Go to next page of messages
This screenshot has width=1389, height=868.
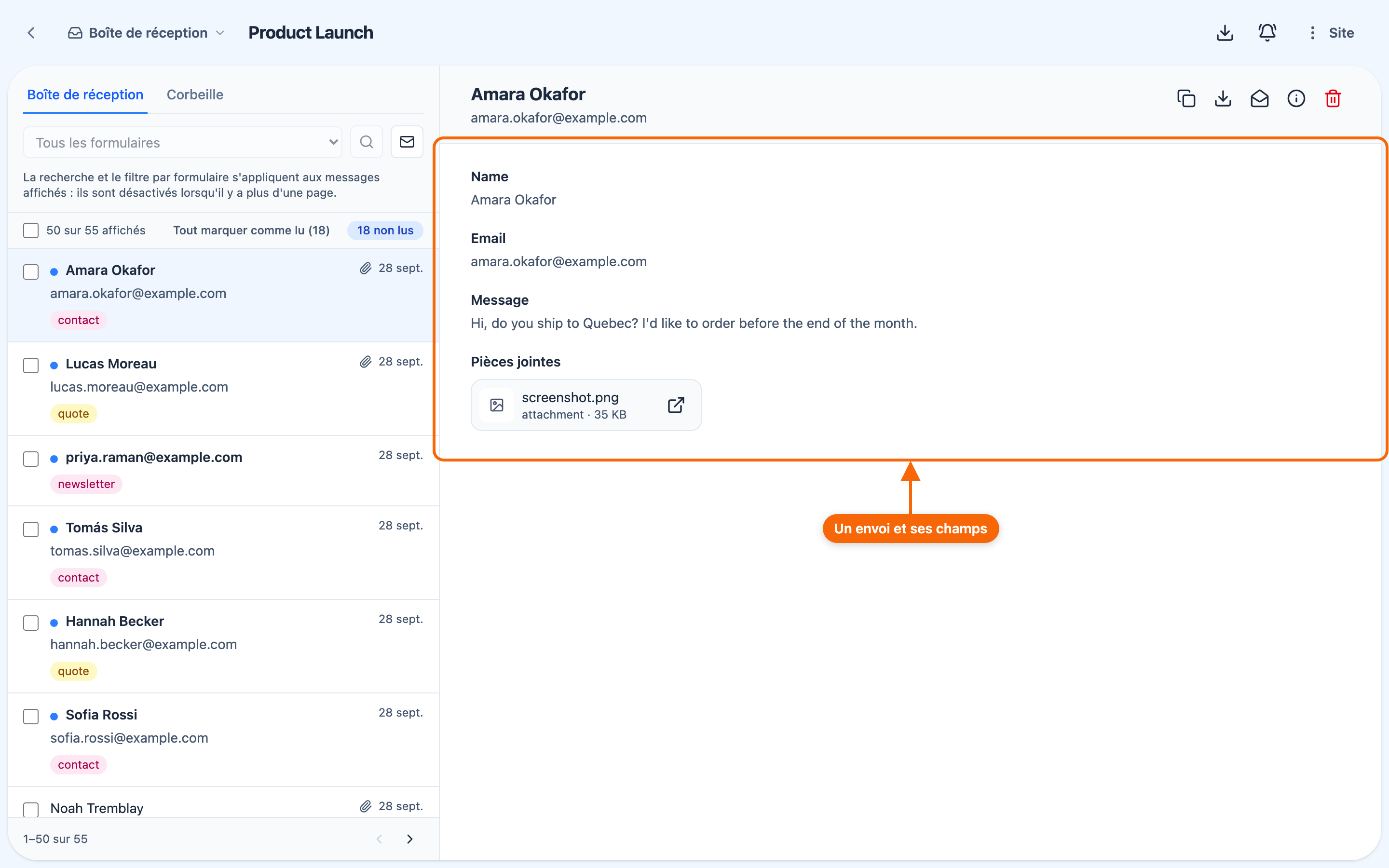(410, 839)
